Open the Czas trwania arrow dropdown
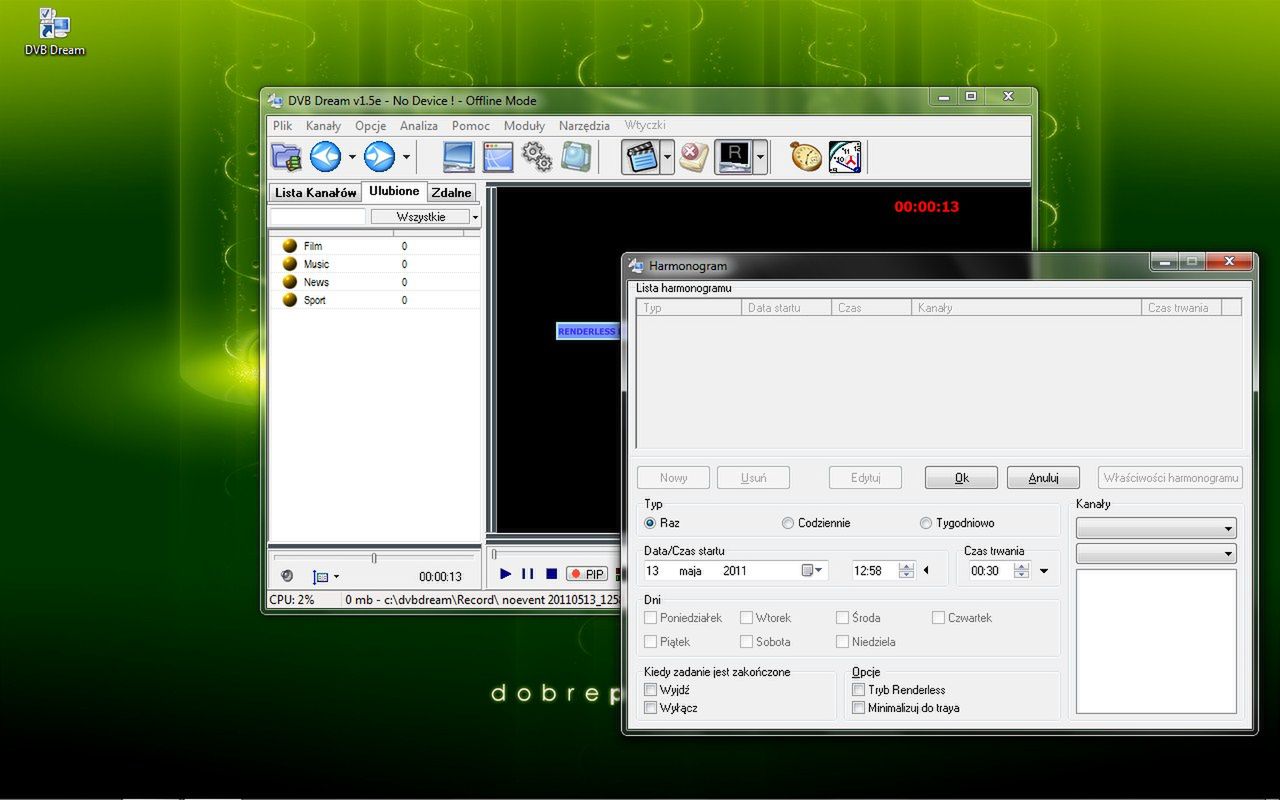Image resolution: width=1280 pixels, height=800 pixels. 1044,571
